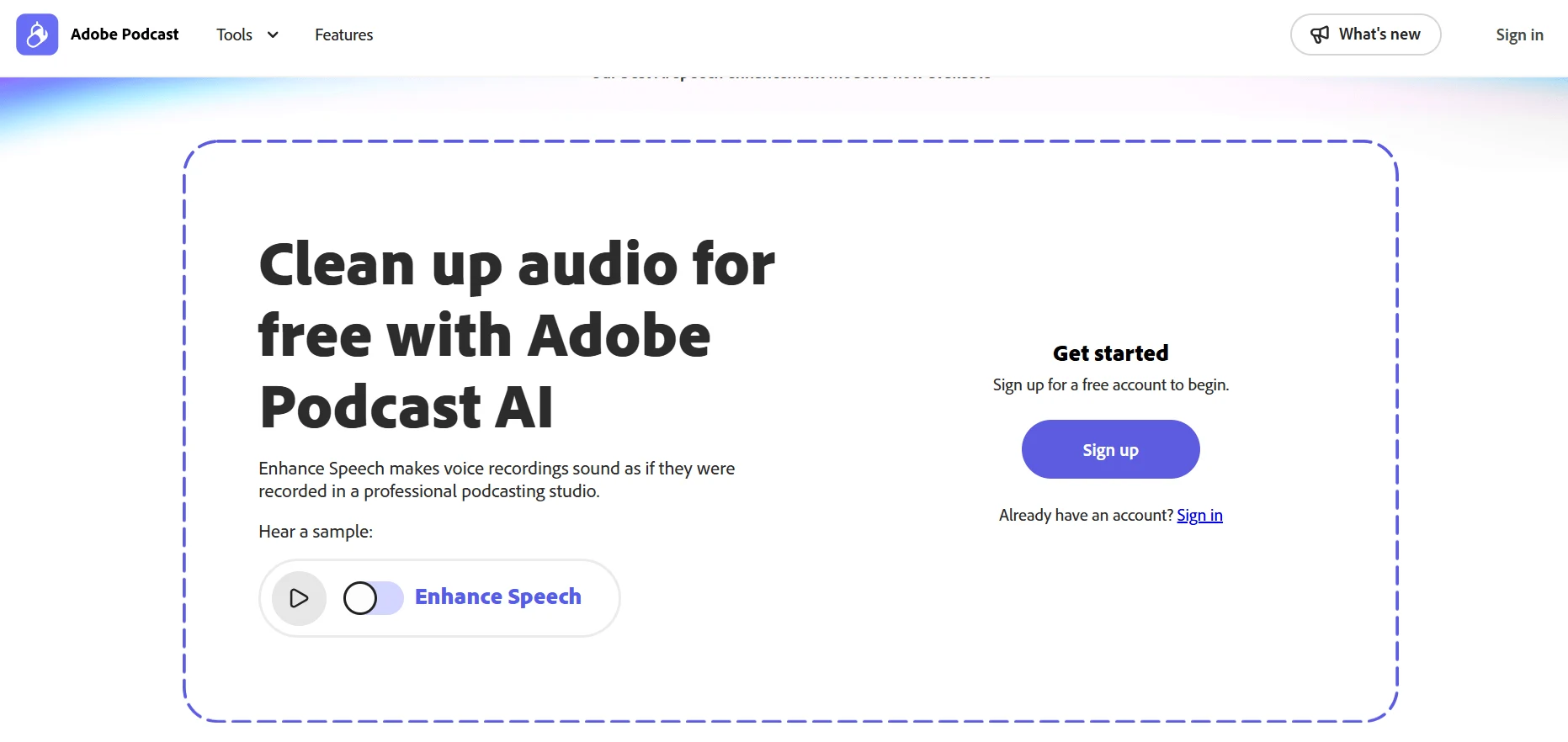Navigate to Adobe Podcast home via the header

coord(125,34)
